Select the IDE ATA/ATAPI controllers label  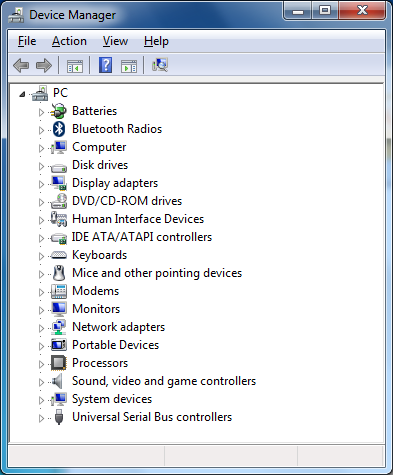(x=142, y=237)
